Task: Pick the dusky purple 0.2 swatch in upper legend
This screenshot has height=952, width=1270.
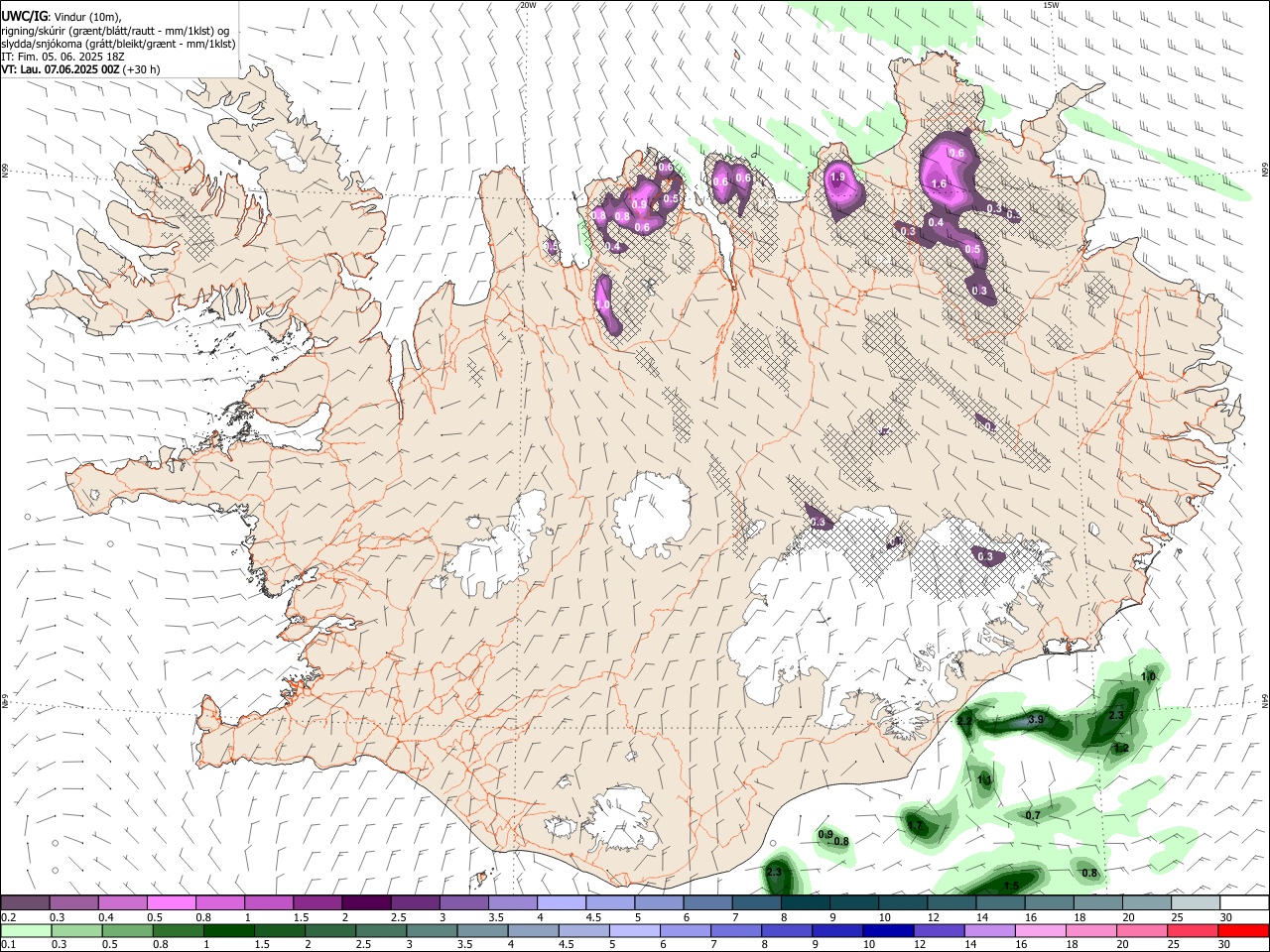Action: pos(25,902)
